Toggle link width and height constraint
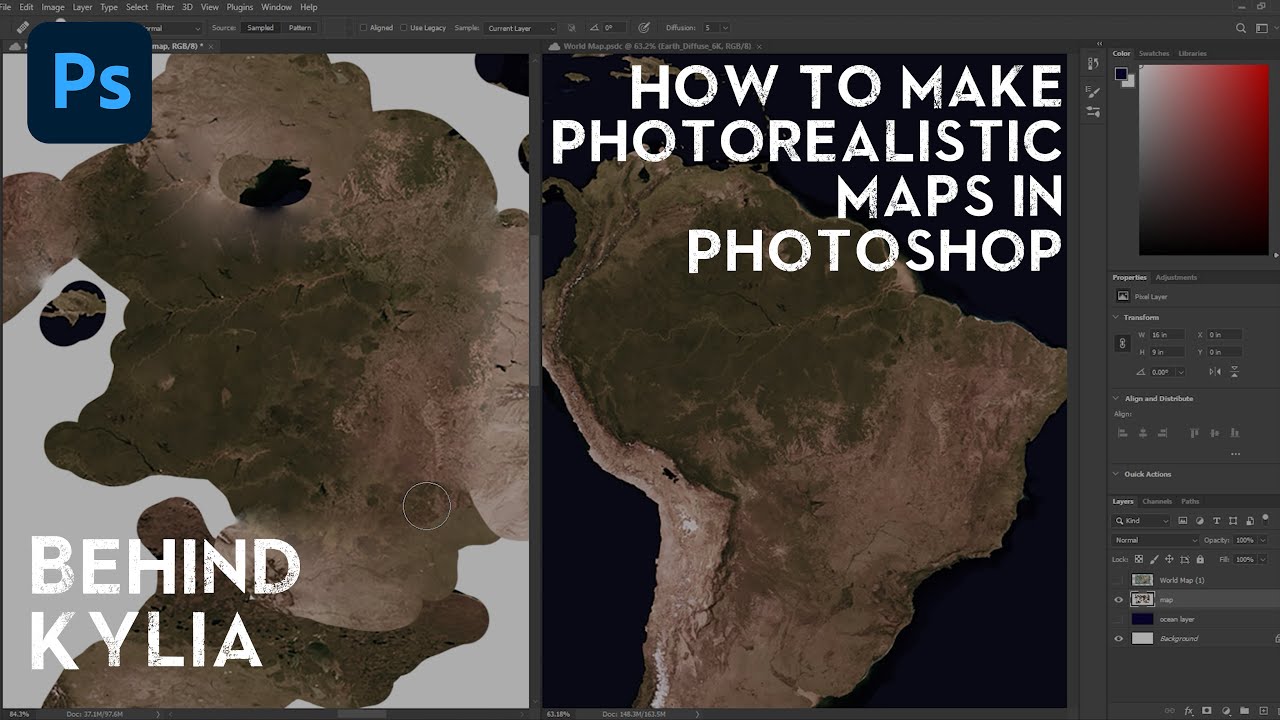 [1121, 343]
